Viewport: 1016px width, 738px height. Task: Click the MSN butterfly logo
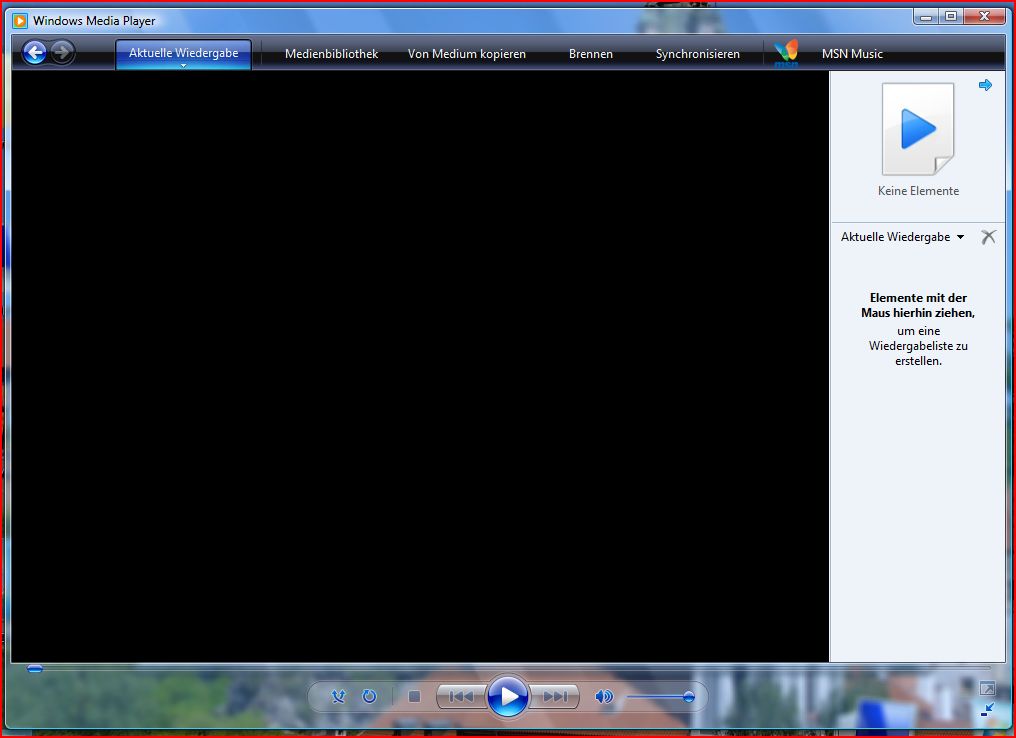(786, 54)
